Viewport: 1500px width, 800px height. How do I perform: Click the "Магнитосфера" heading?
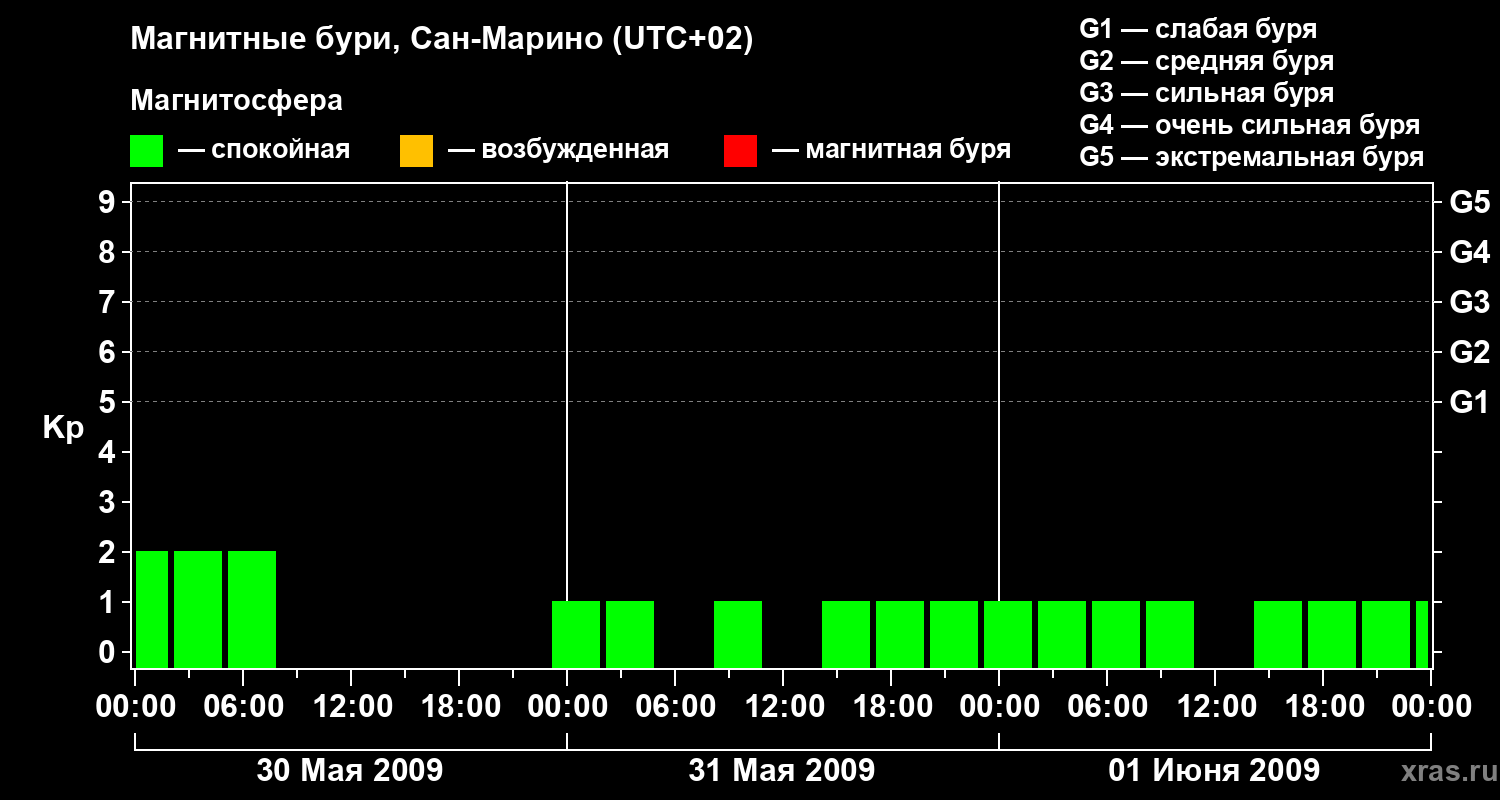click(x=236, y=100)
